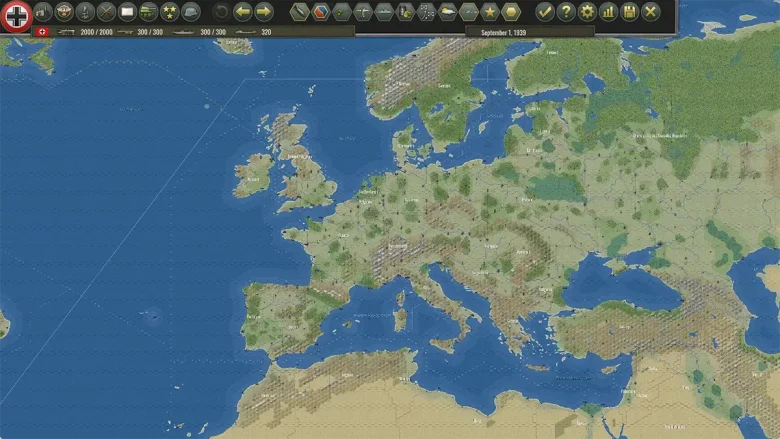Viewport: 780px width, 439px height.
Task: Toggle the star objectives overlay hexagon
Action: pos(489,12)
